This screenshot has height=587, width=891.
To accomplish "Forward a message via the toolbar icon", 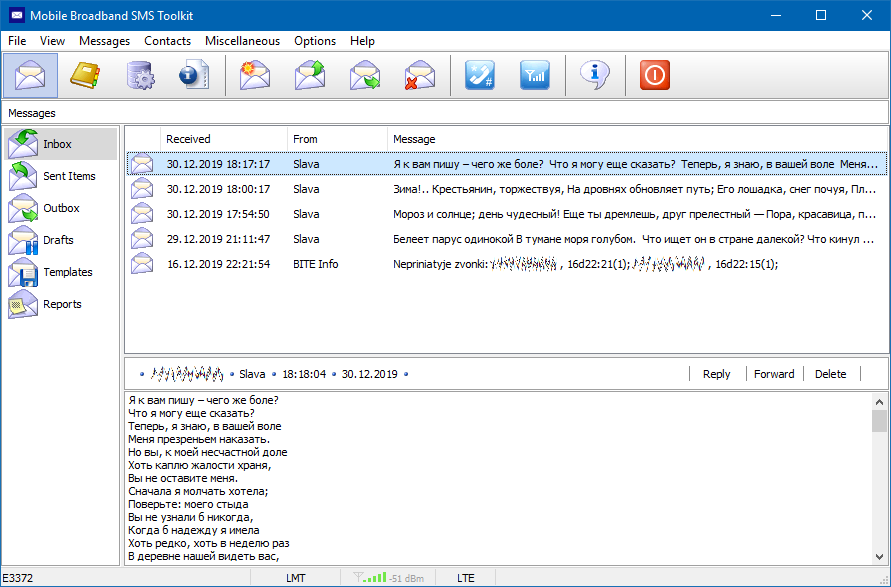I will (x=365, y=74).
